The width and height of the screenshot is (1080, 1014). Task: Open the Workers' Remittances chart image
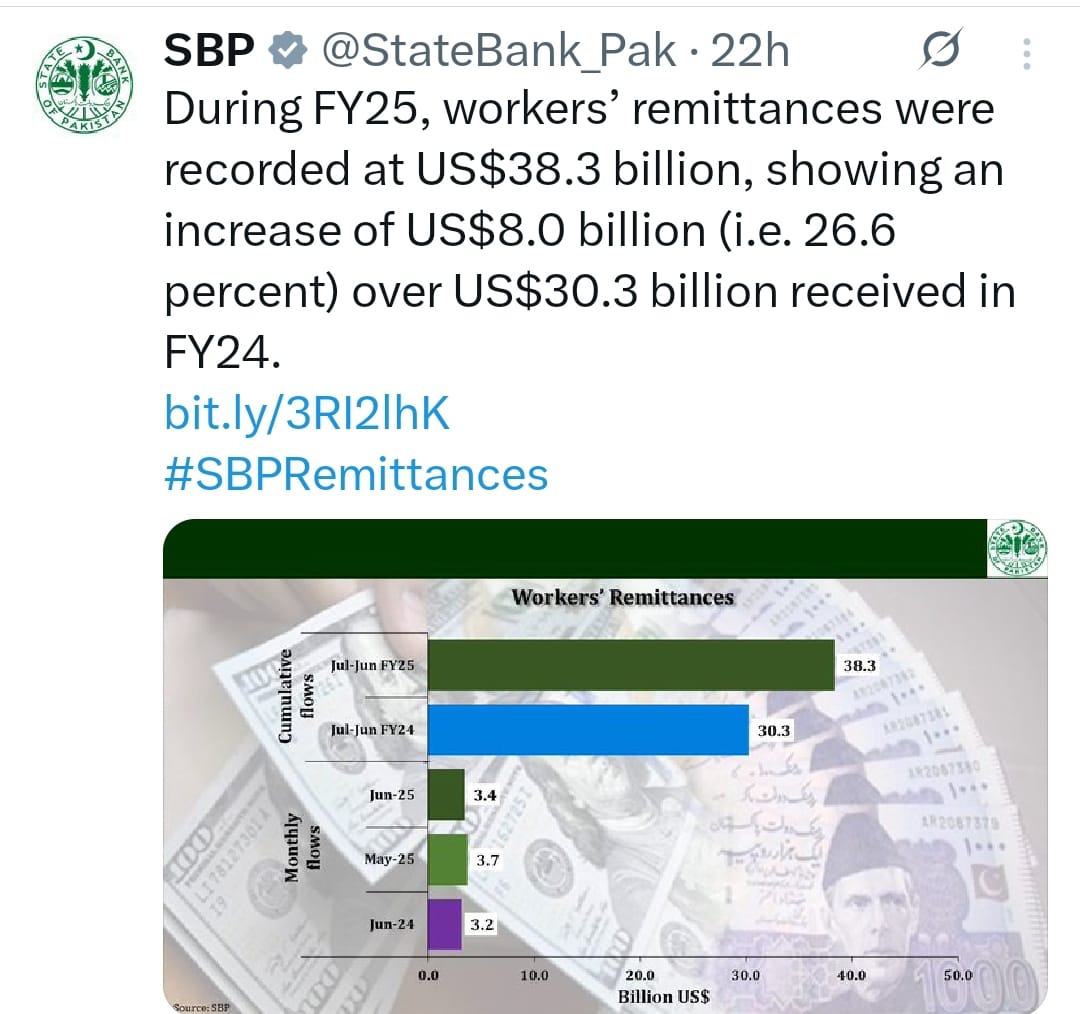click(605, 765)
